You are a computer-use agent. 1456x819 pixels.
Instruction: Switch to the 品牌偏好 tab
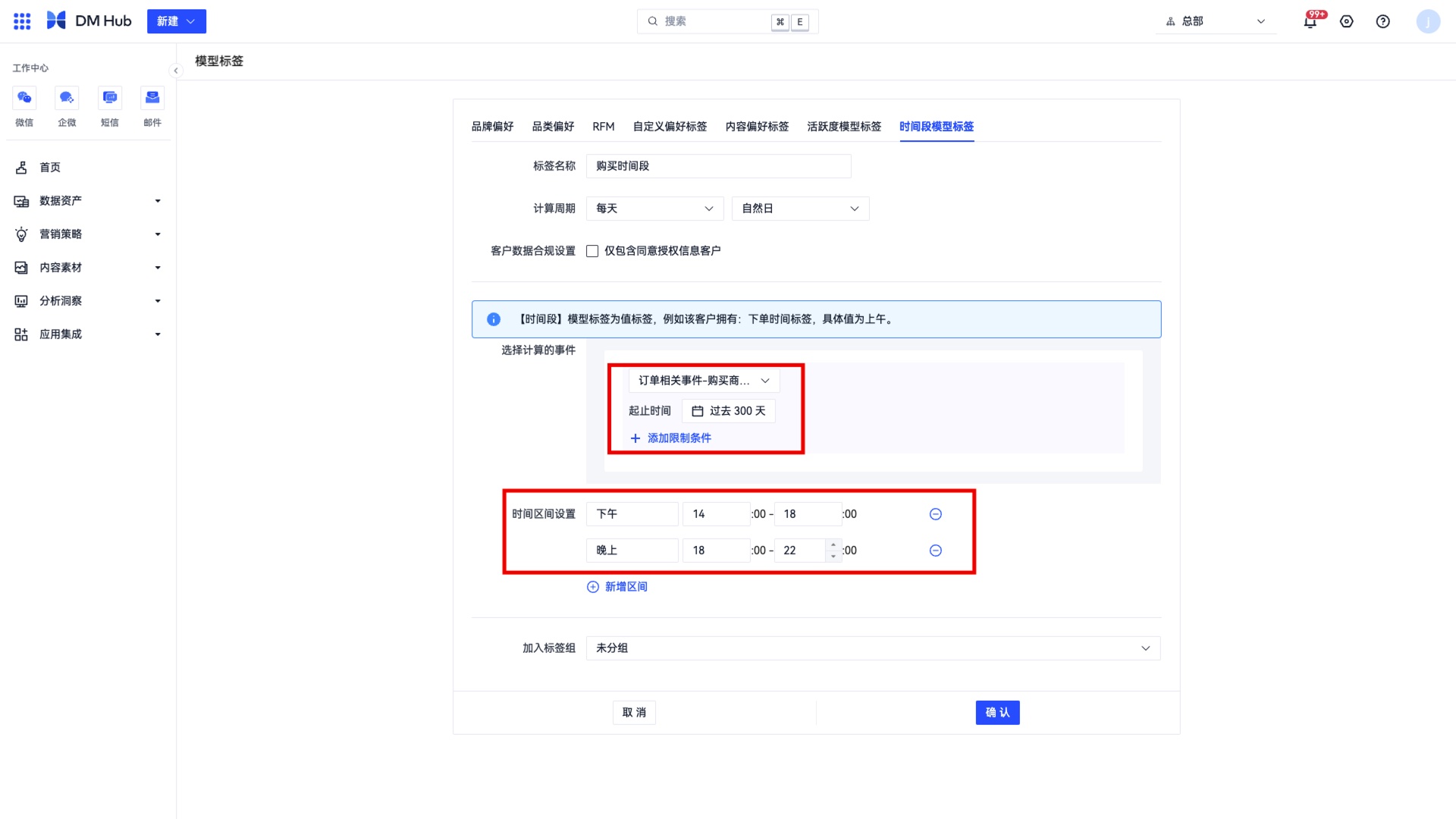[492, 127]
